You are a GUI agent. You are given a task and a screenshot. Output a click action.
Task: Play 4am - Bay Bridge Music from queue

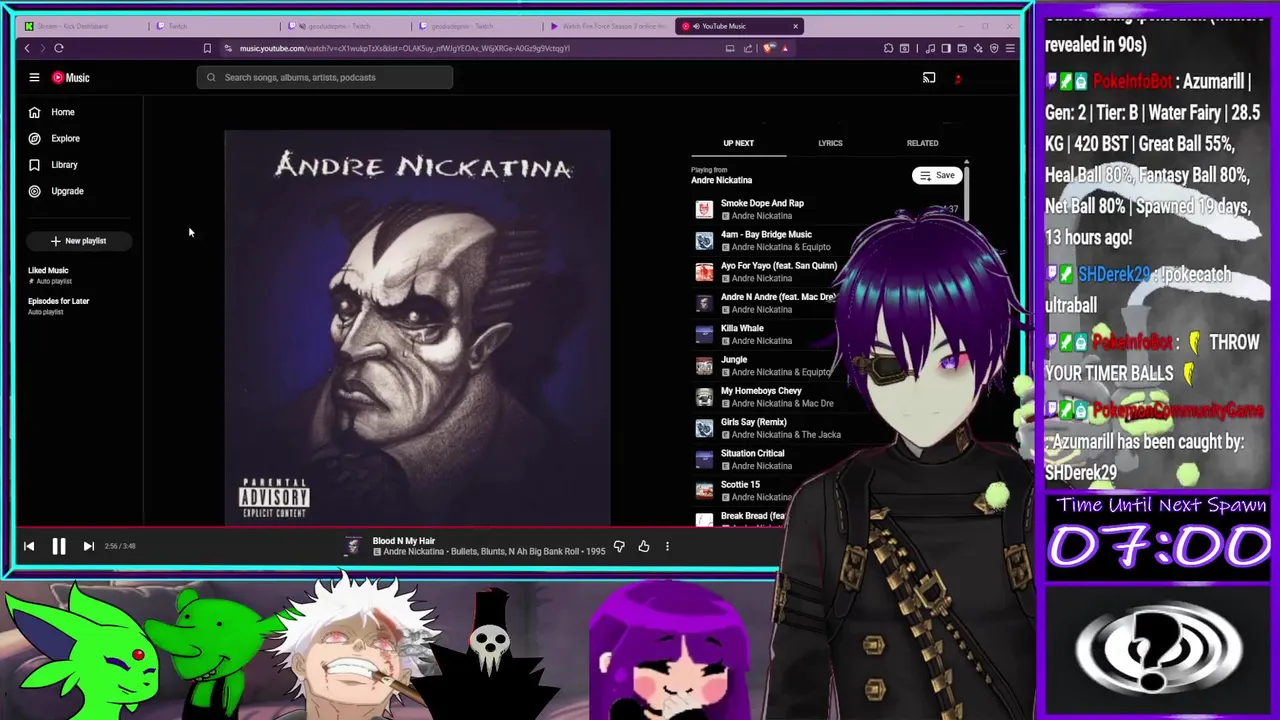(766, 234)
